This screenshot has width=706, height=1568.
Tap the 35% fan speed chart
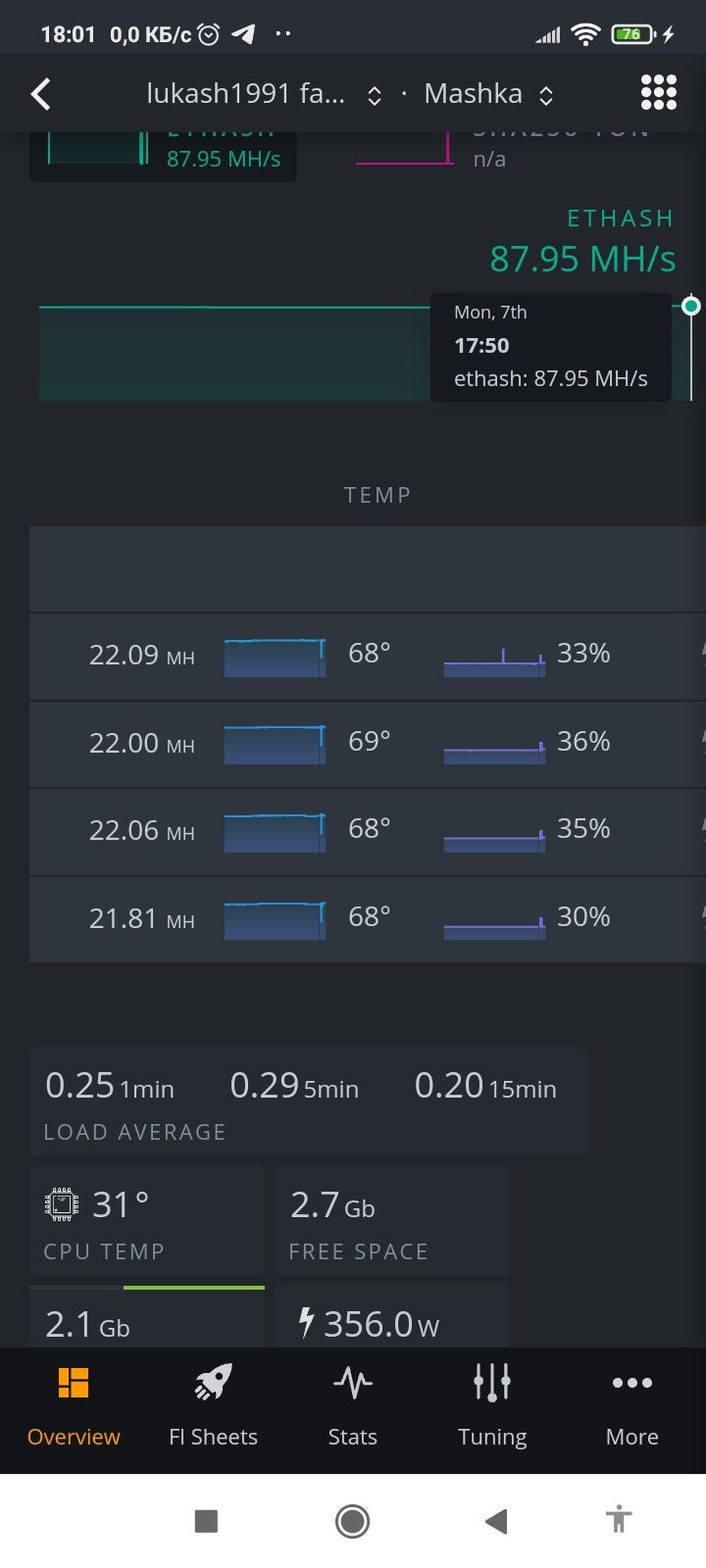click(x=494, y=832)
